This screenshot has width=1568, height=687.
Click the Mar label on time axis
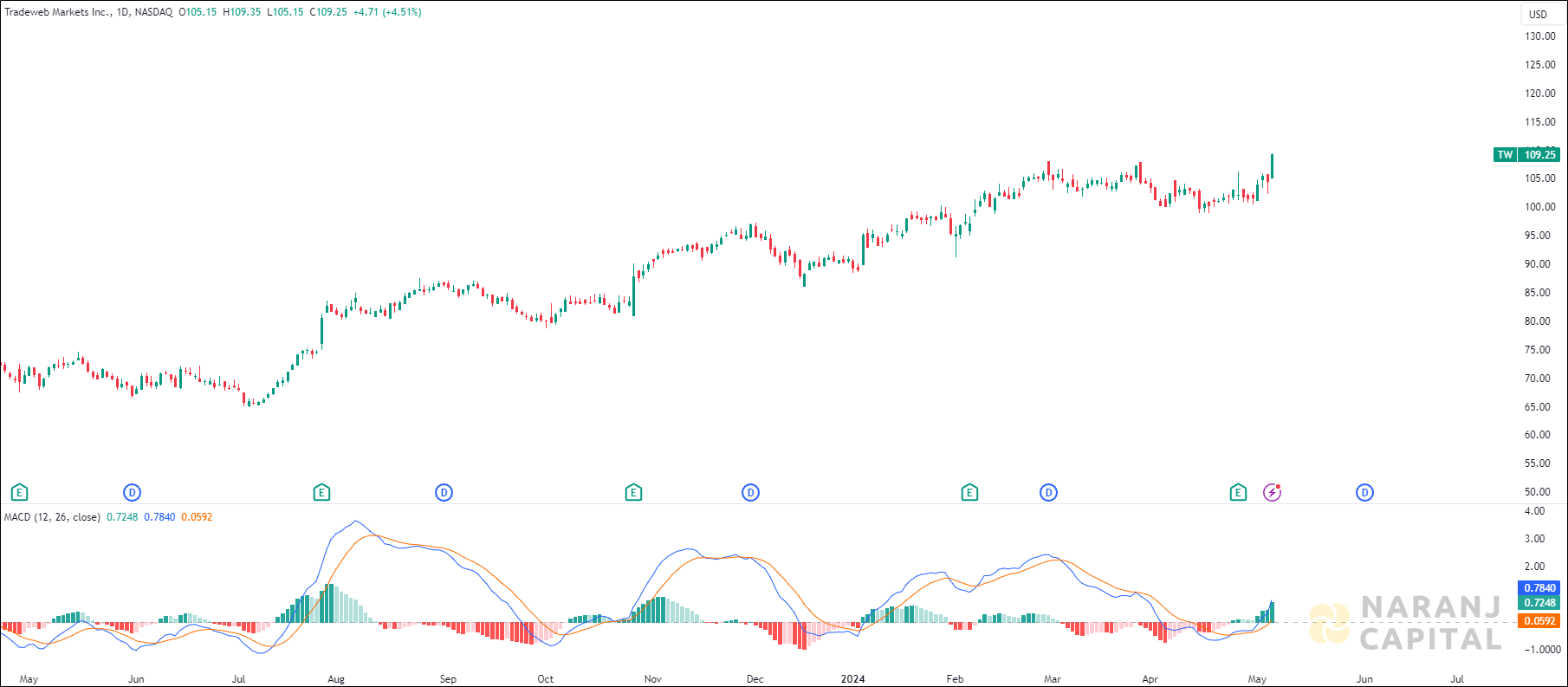click(1053, 679)
